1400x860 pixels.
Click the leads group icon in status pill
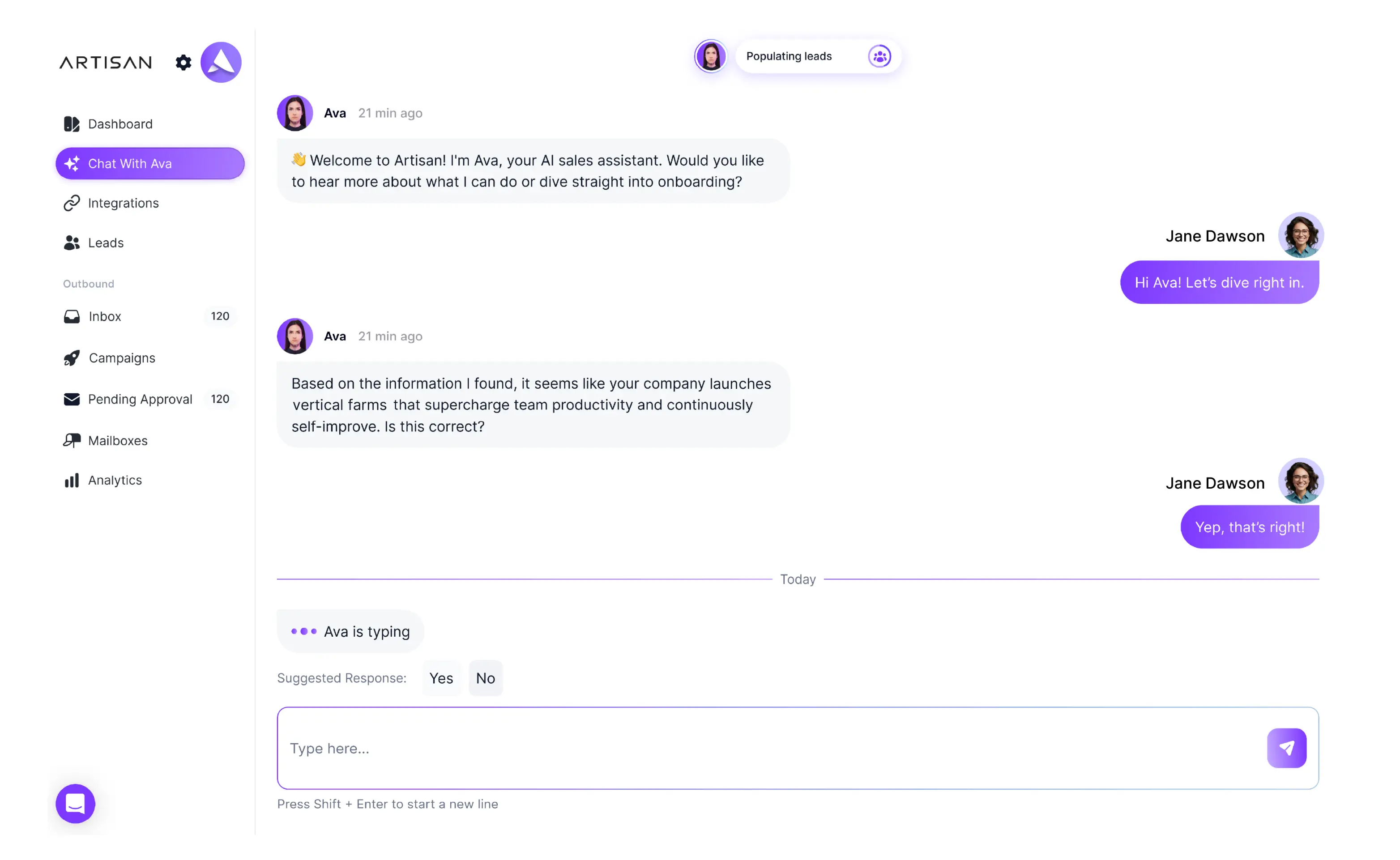click(879, 56)
